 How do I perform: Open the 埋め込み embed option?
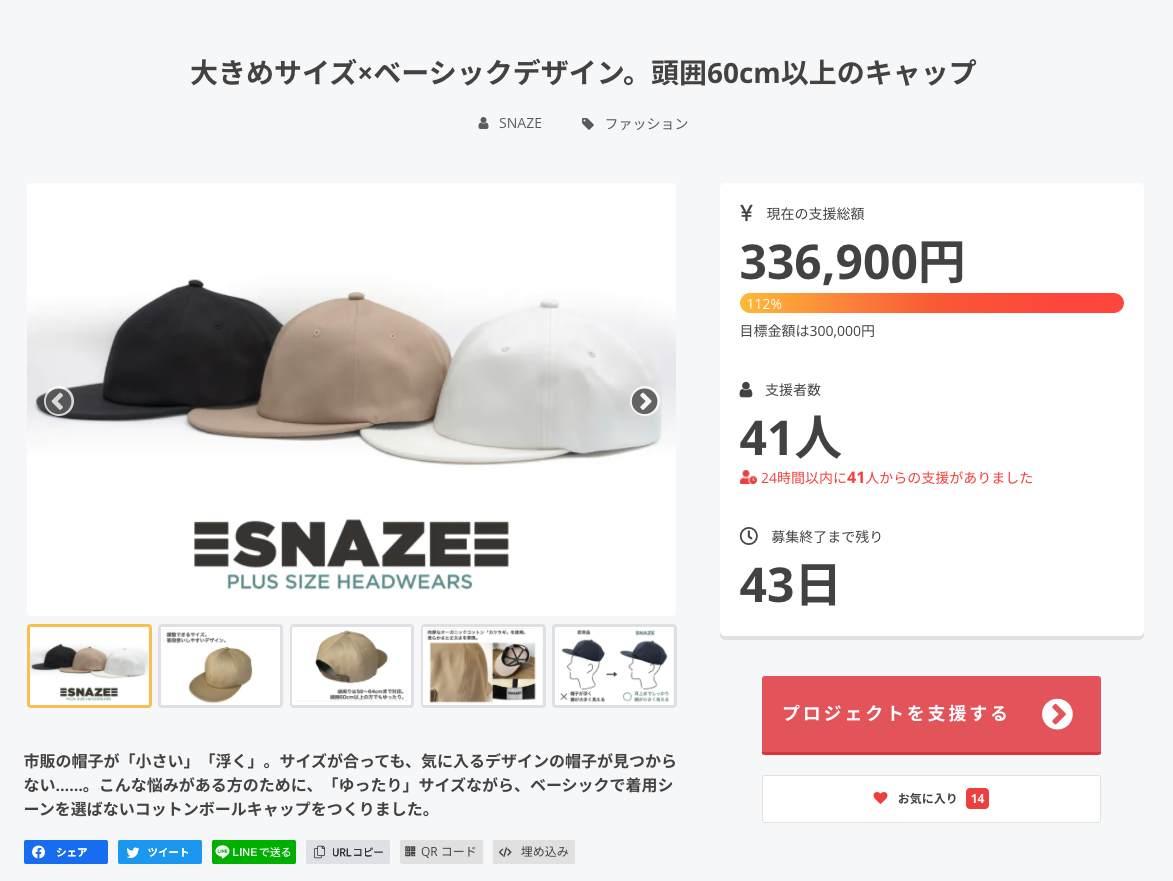(x=533, y=852)
